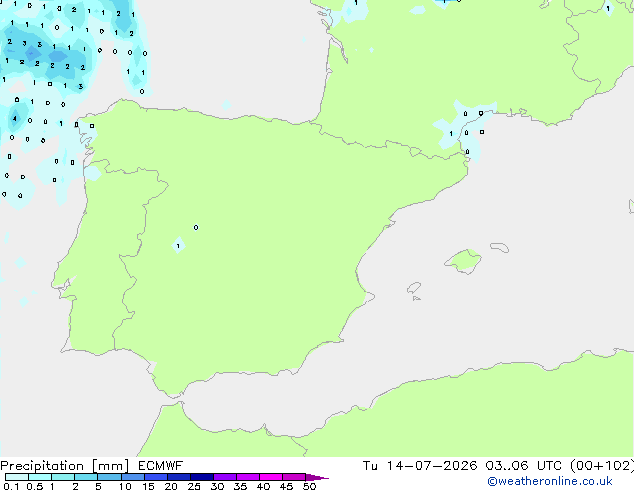Click the 1 mm patch in central Spain
Image resolution: width=634 pixels, height=490 pixels.
178,245
